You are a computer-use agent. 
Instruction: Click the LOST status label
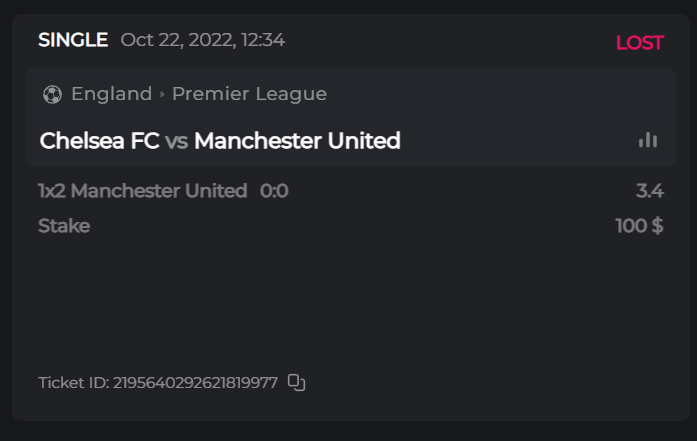[639, 43]
